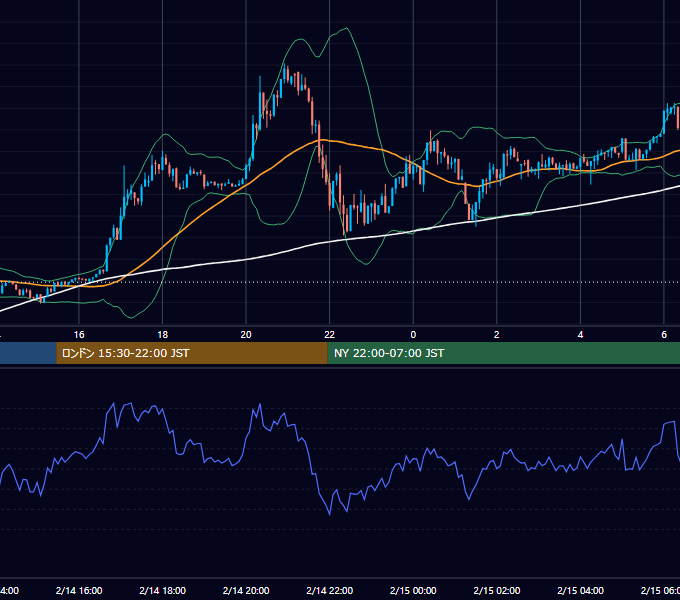Viewport: 680px width, 600px height.
Task: Click the 0 hour label on upper chart axis
Action: 413,335
